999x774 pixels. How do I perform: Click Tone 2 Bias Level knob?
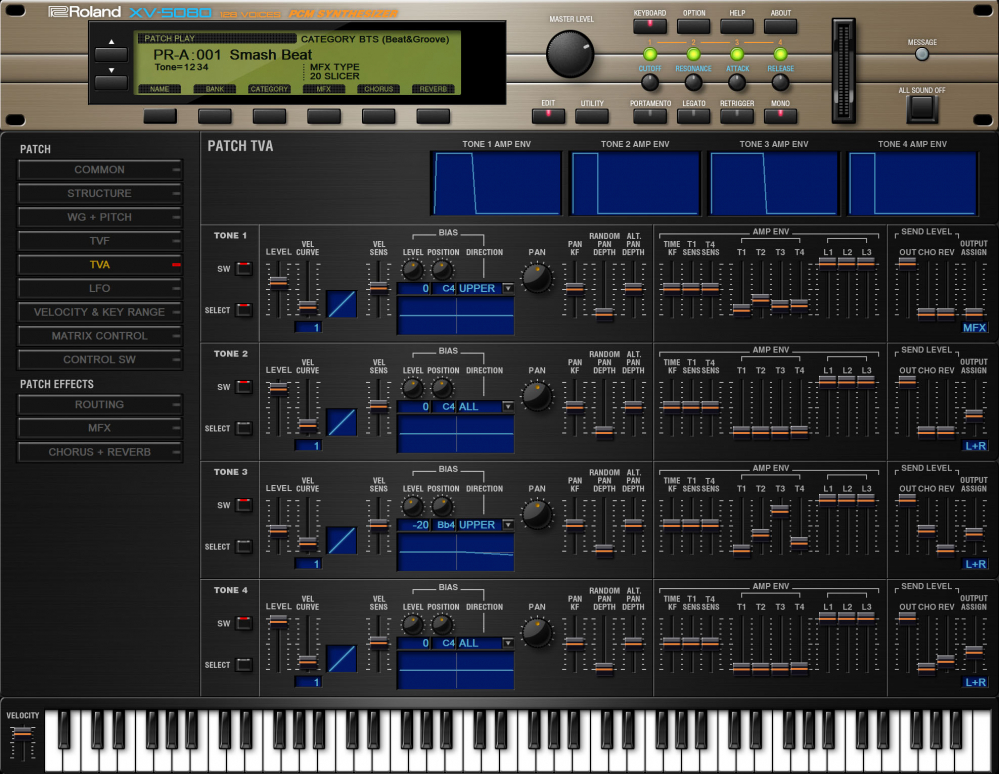click(x=412, y=388)
